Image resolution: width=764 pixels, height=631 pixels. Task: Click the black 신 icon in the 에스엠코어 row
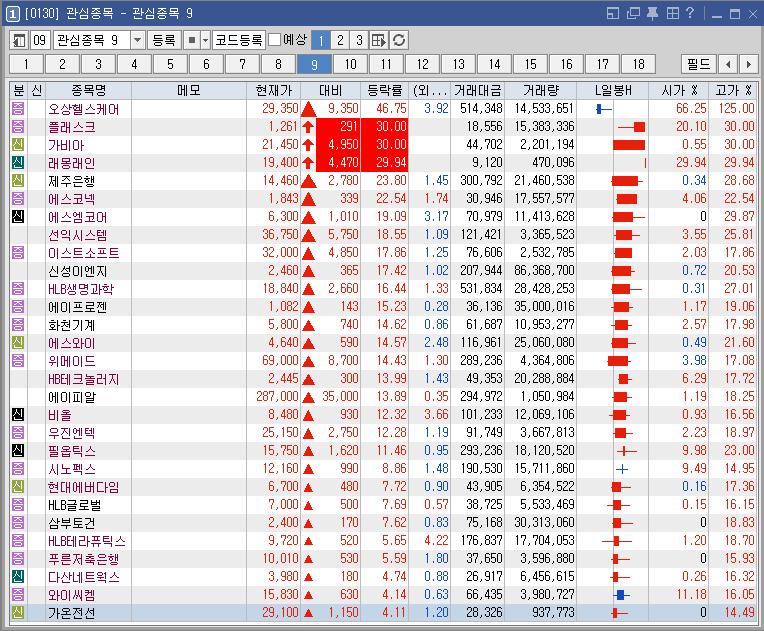pos(18,216)
